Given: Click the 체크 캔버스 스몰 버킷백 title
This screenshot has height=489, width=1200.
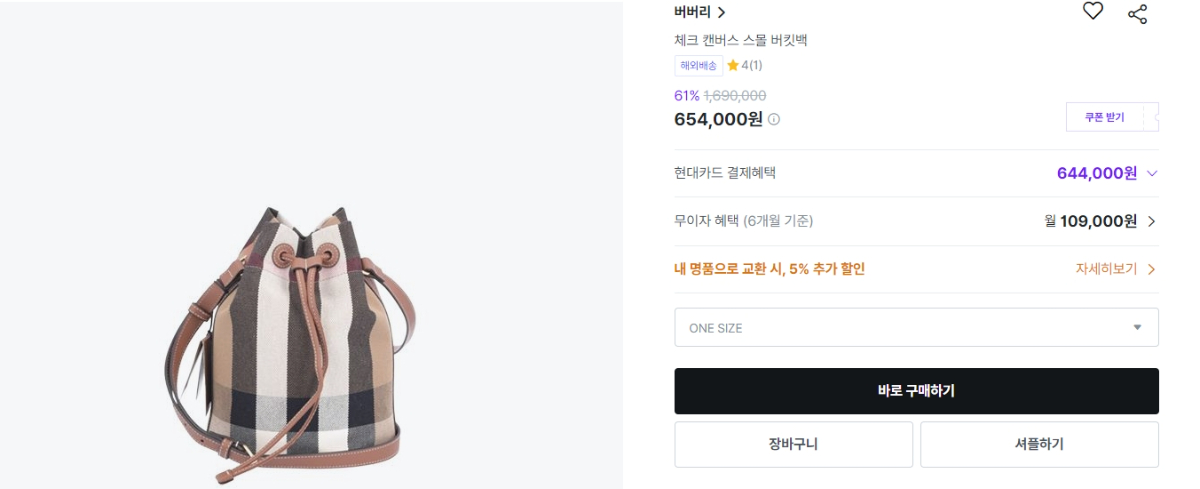Looking at the screenshot, I should pyautogui.click(x=741, y=41).
